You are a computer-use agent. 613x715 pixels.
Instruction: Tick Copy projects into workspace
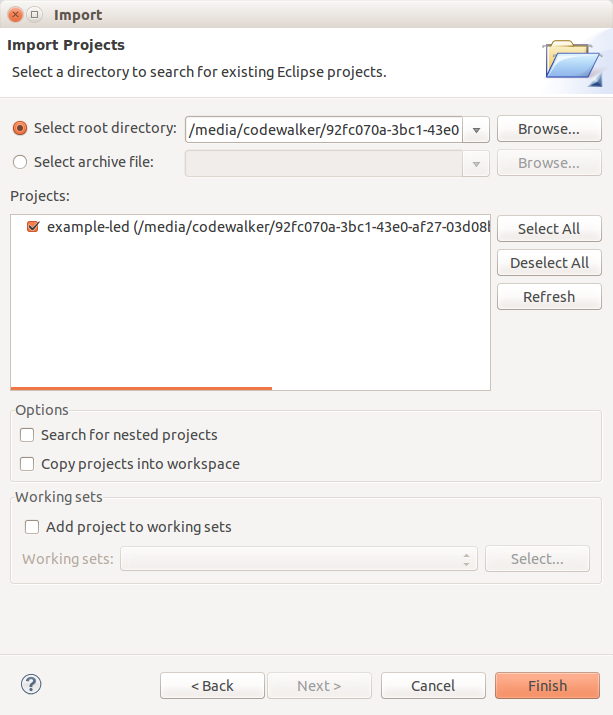[28, 464]
